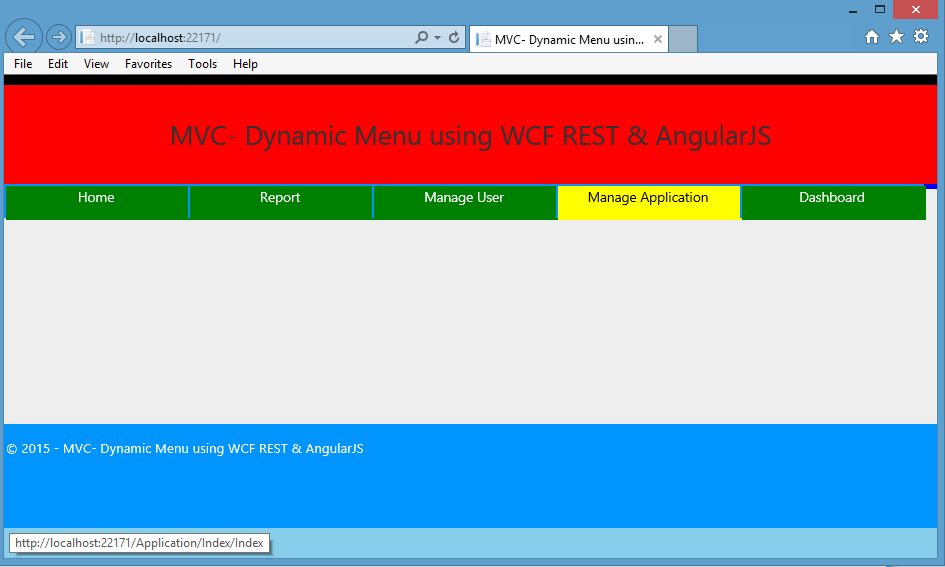Open the browser Home page icon
Screen dimensions: 945x567
pos(871,37)
